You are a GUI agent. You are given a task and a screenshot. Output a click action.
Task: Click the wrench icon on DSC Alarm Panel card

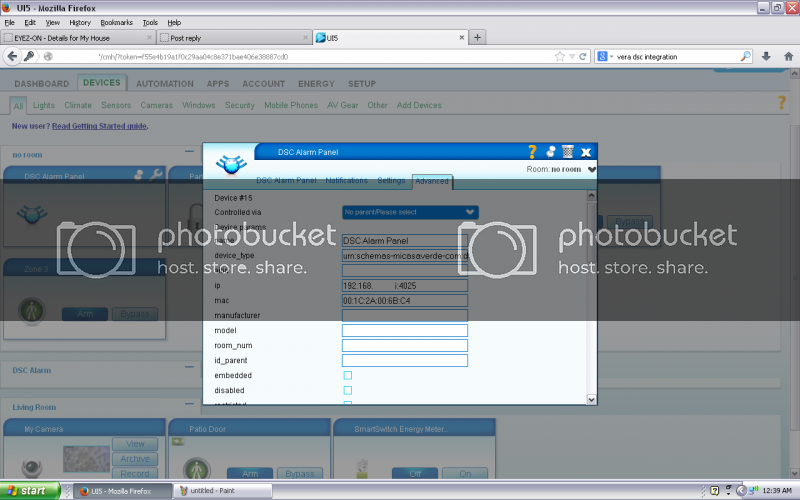156,174
